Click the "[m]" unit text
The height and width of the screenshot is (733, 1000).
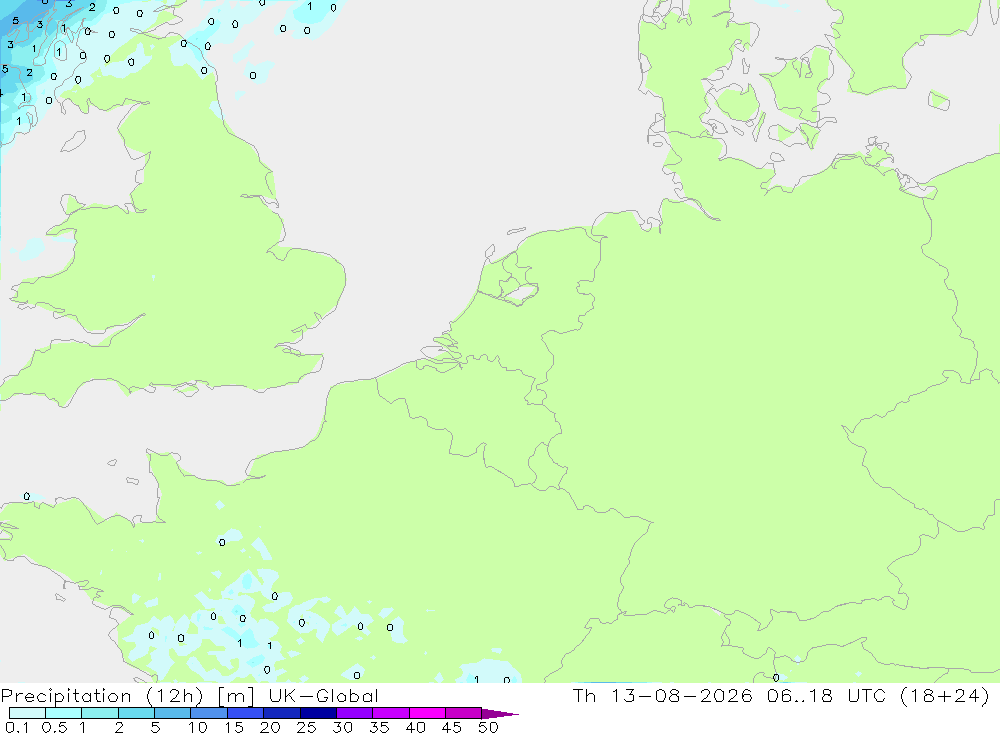tap(235, 696)
